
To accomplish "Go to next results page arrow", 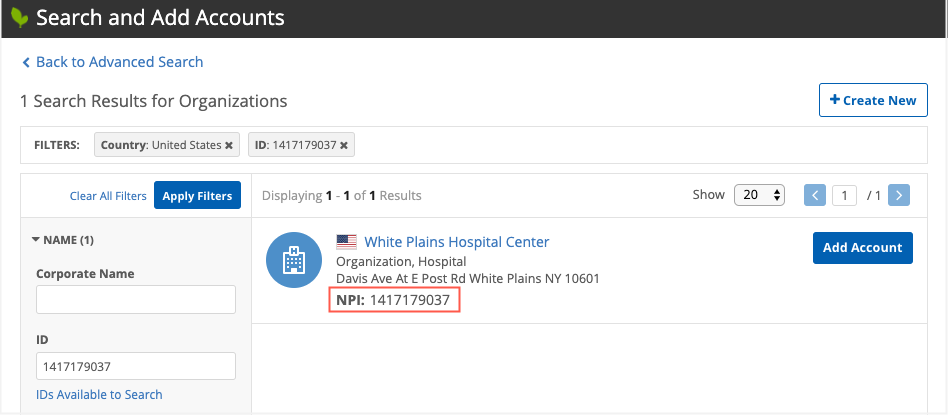I will [899, 195].
